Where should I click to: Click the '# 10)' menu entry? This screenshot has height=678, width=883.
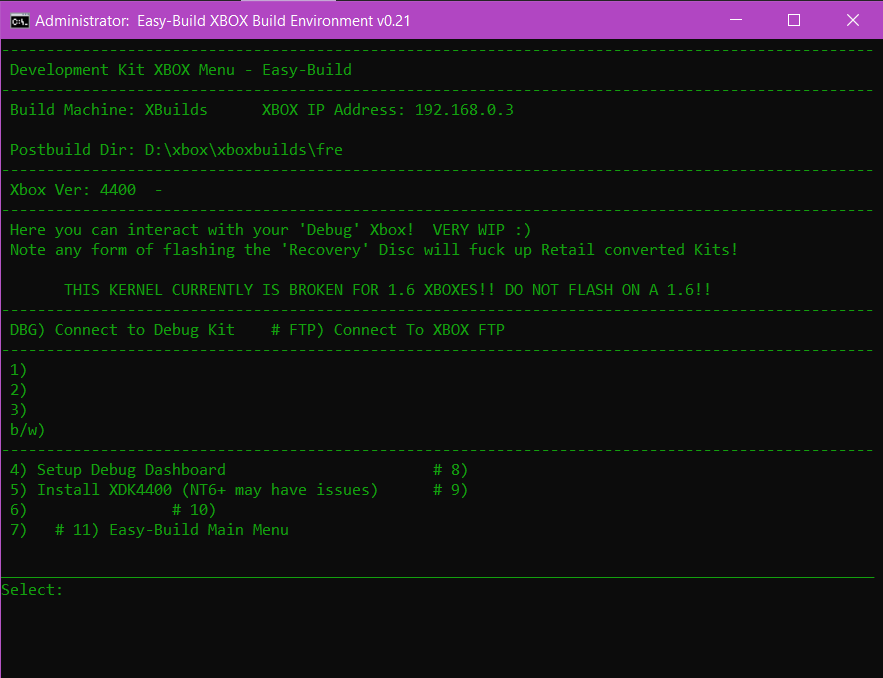(x=194, y=510)
